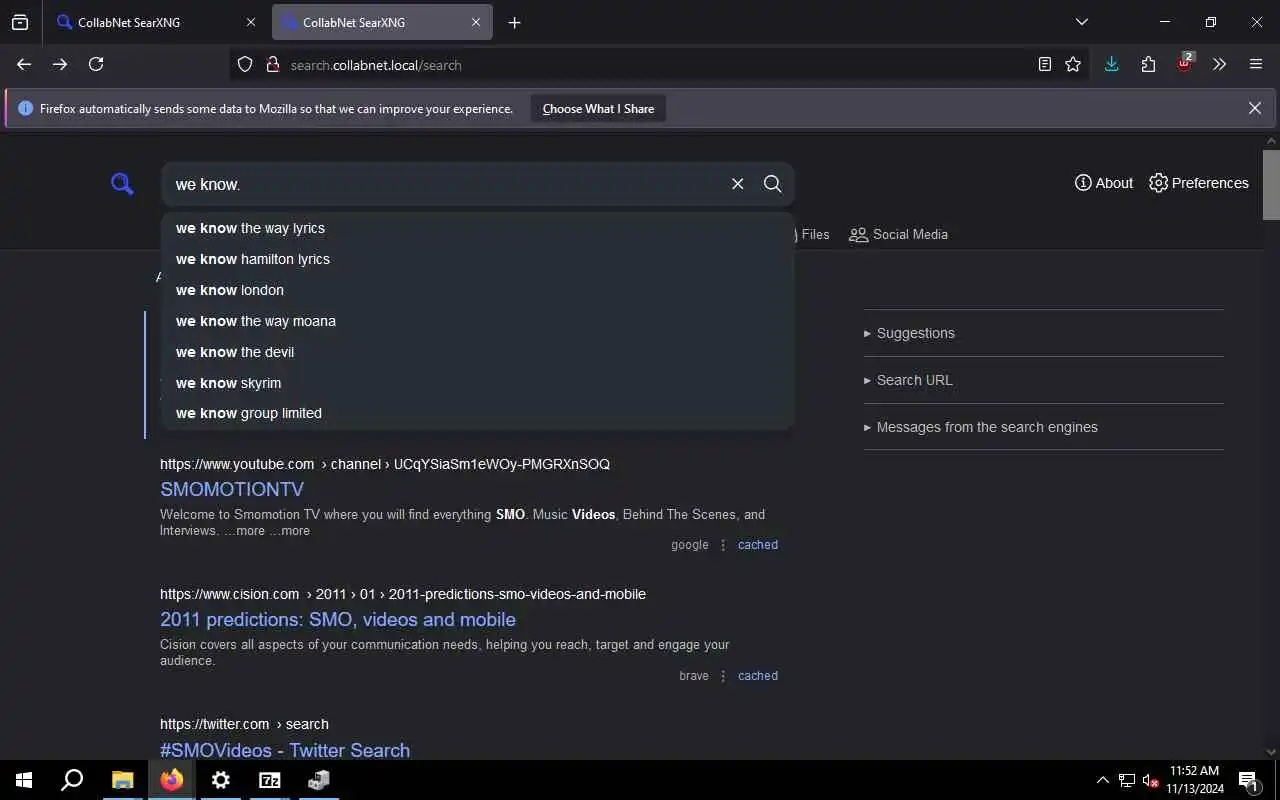Submit search with the magnifier button

tap(773, 184)
